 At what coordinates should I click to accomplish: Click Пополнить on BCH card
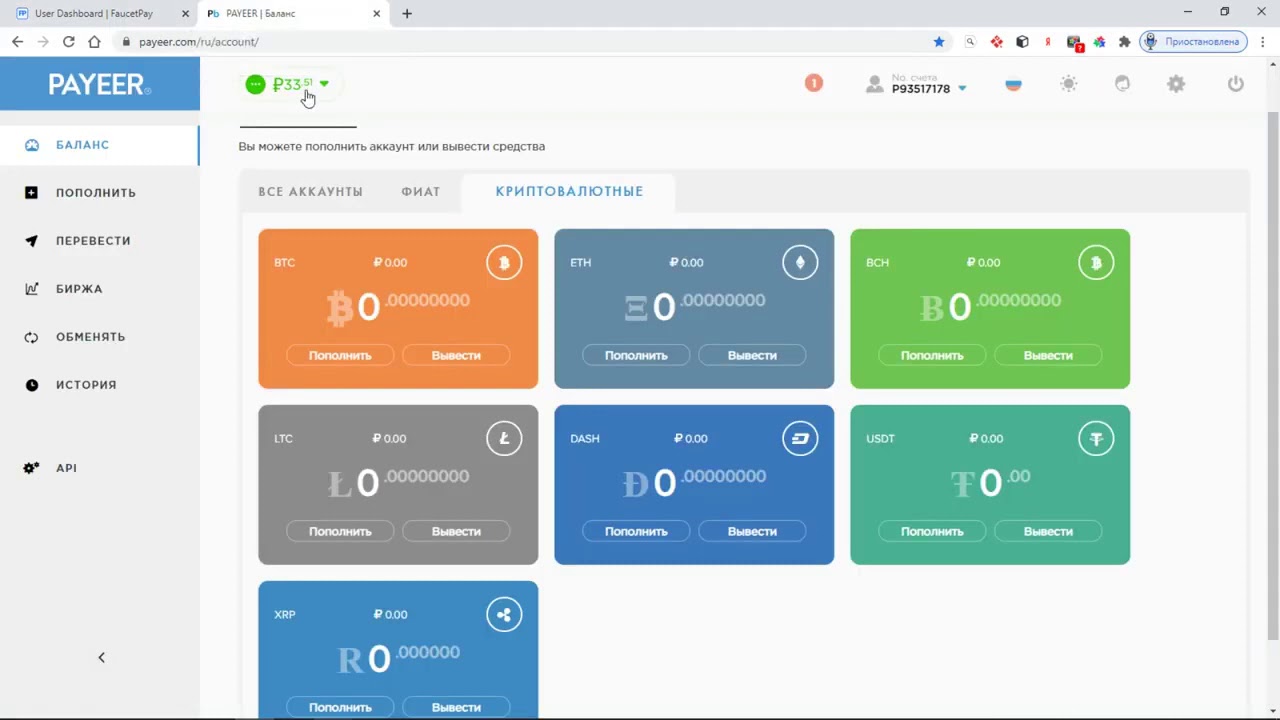click(x=932, y=355)
